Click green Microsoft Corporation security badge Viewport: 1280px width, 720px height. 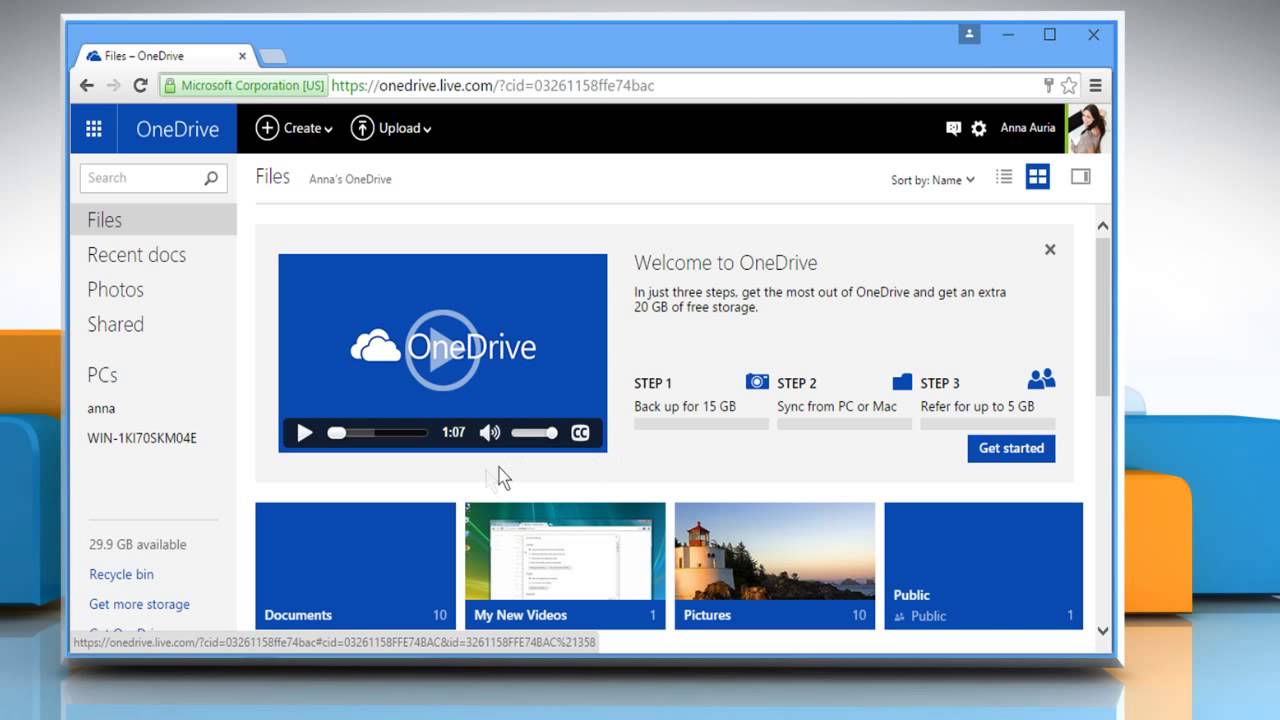pos(245,86)
